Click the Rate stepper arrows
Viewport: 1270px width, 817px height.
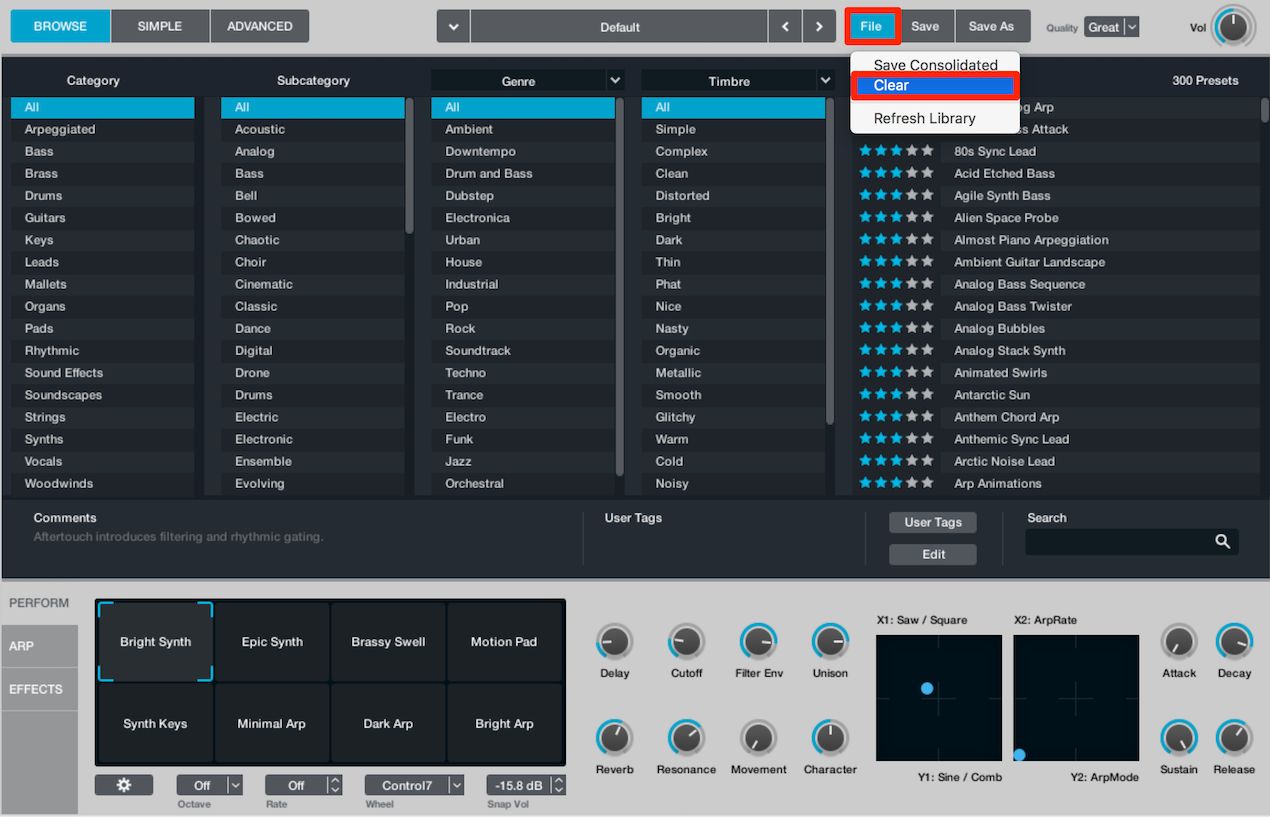pos(335,785)
